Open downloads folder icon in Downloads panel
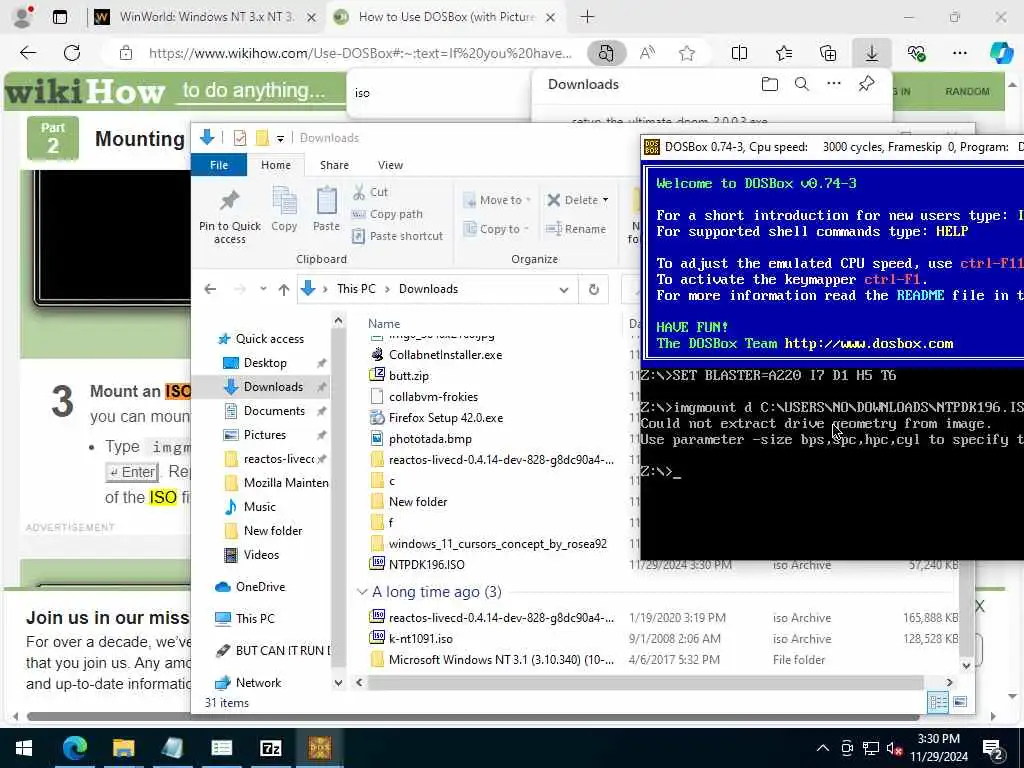1024x768 pixels. pyautogui.click(x=770, y=84)
